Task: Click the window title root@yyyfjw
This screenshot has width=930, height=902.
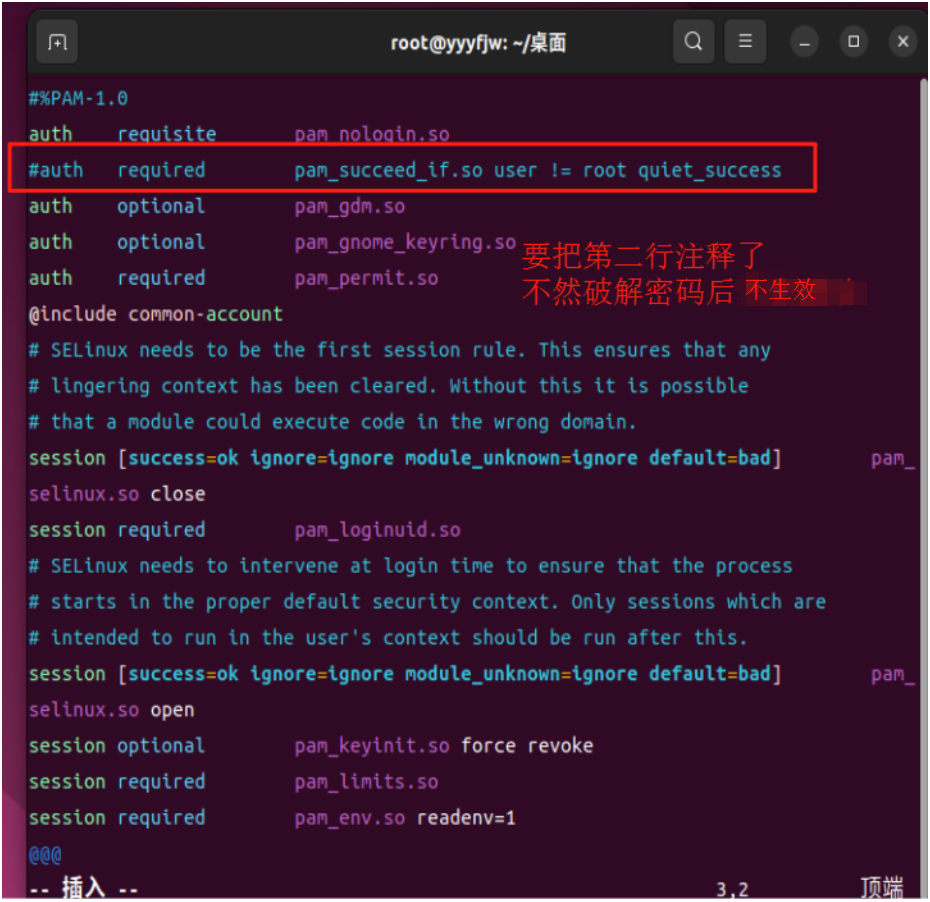Action: pyautogui.click(x=478, y=43)
